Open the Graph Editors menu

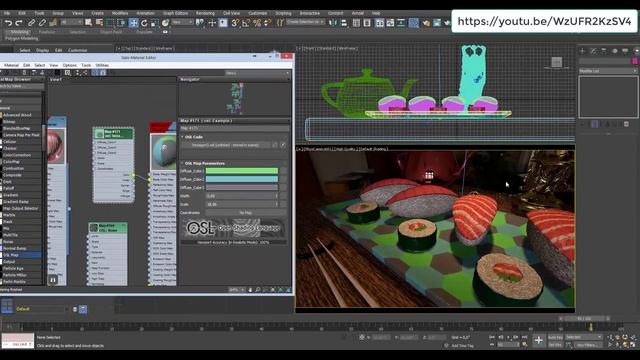pyautogui.click(x=176, y=13)
